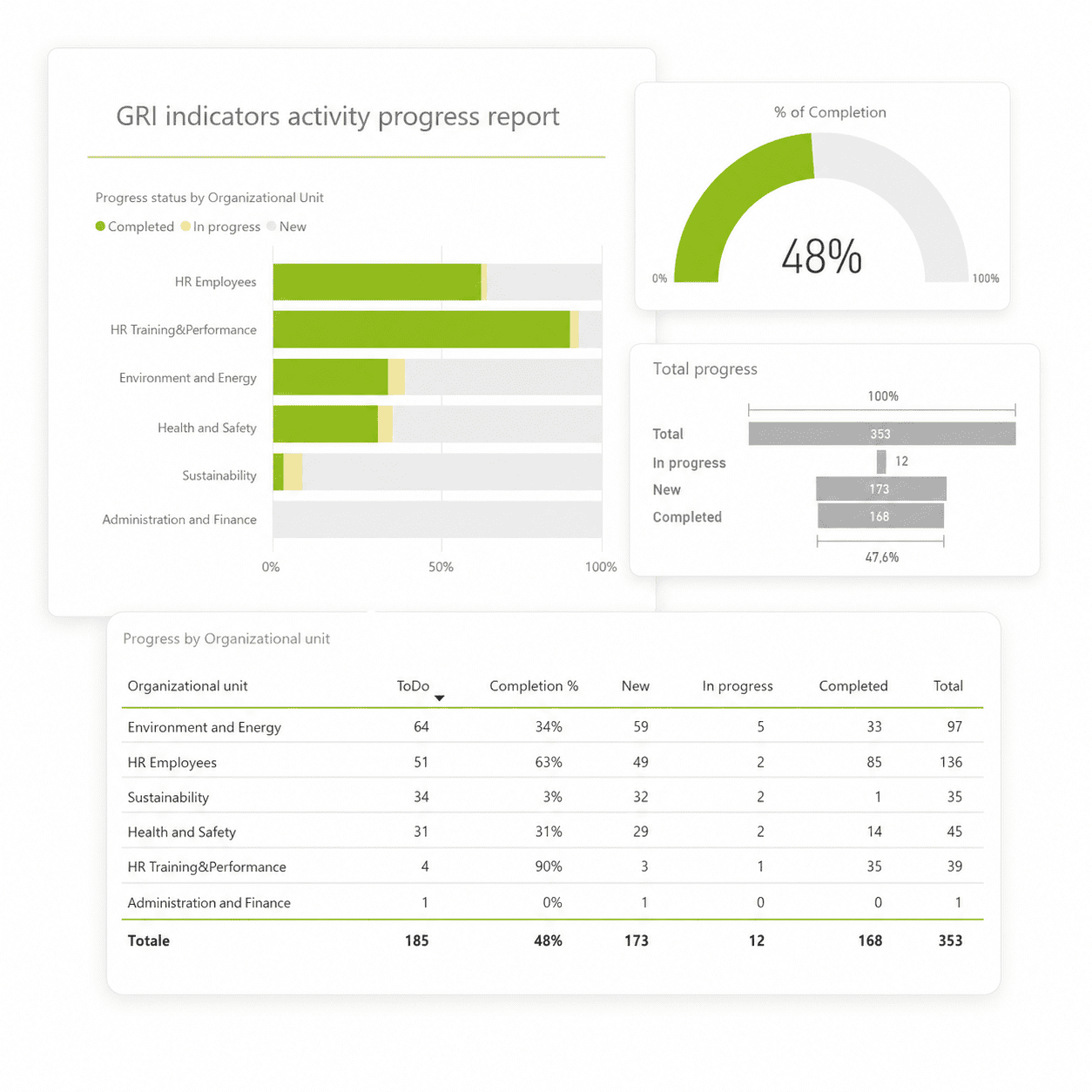The image size is (1092, 1092).
Task: Sort by Completion % column header
Action: [x=534, y=686]
